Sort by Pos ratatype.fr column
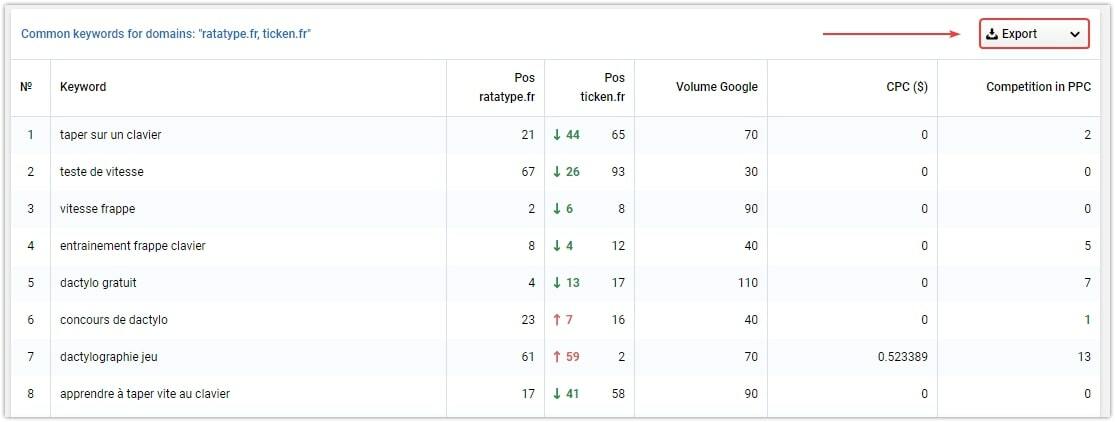Viewport: 1115px width, 422px height. click(x=507, y=88)
